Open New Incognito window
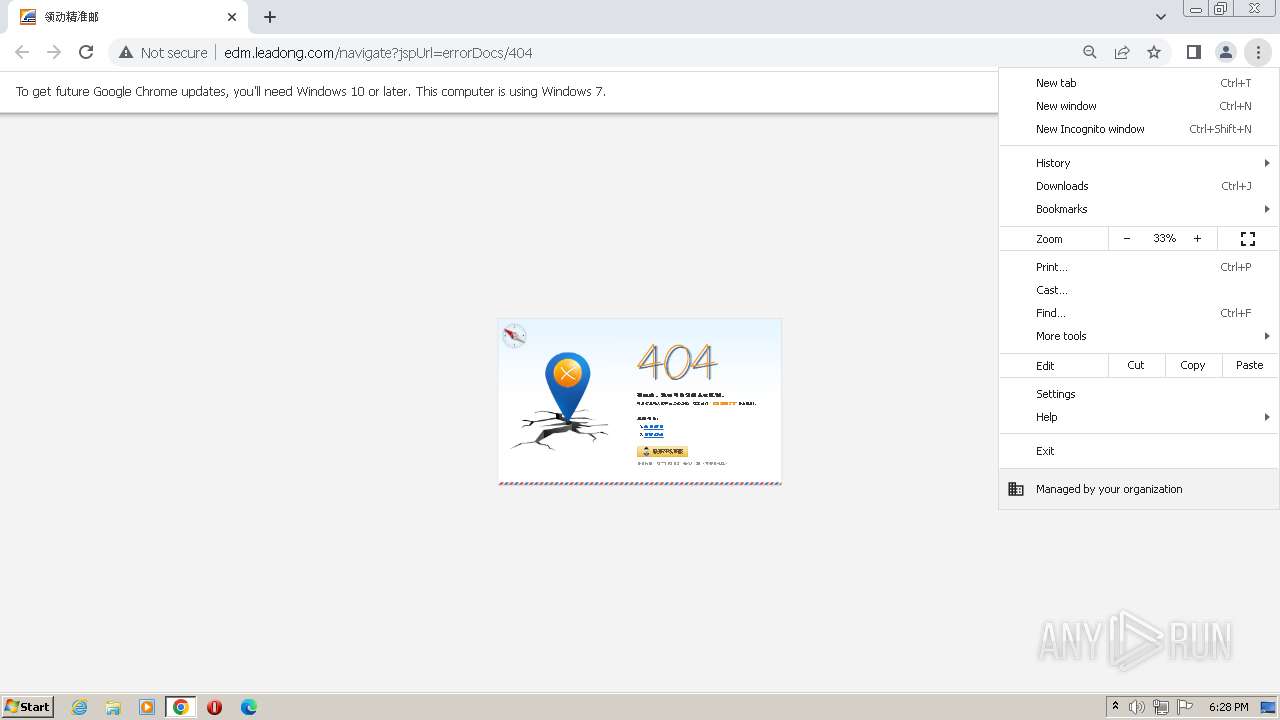 pyautogui.click(x=1139, y=129)
